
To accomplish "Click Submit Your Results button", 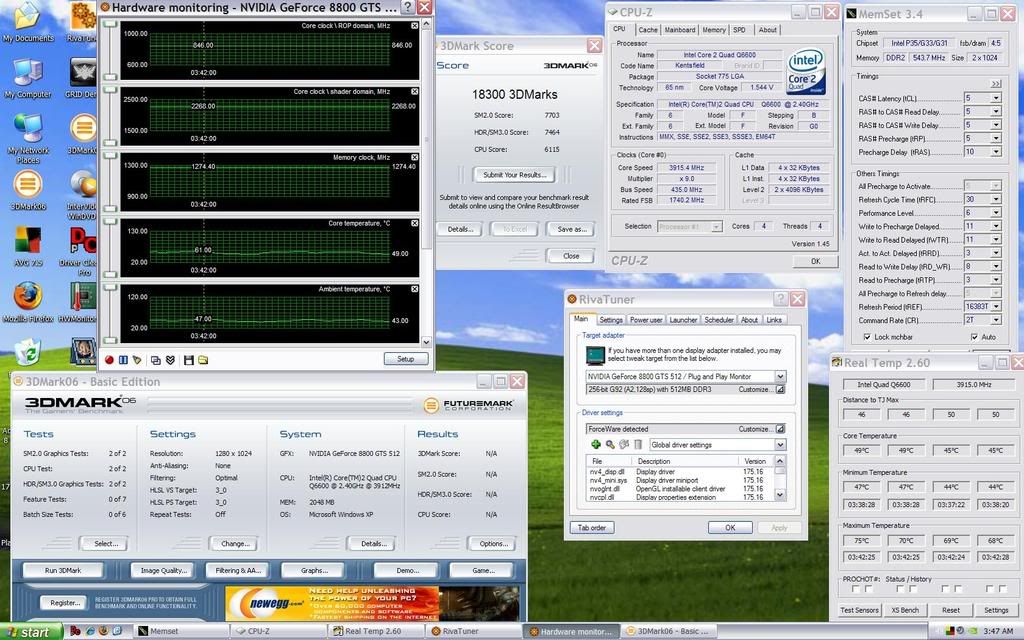I will [x=514, y=174].
